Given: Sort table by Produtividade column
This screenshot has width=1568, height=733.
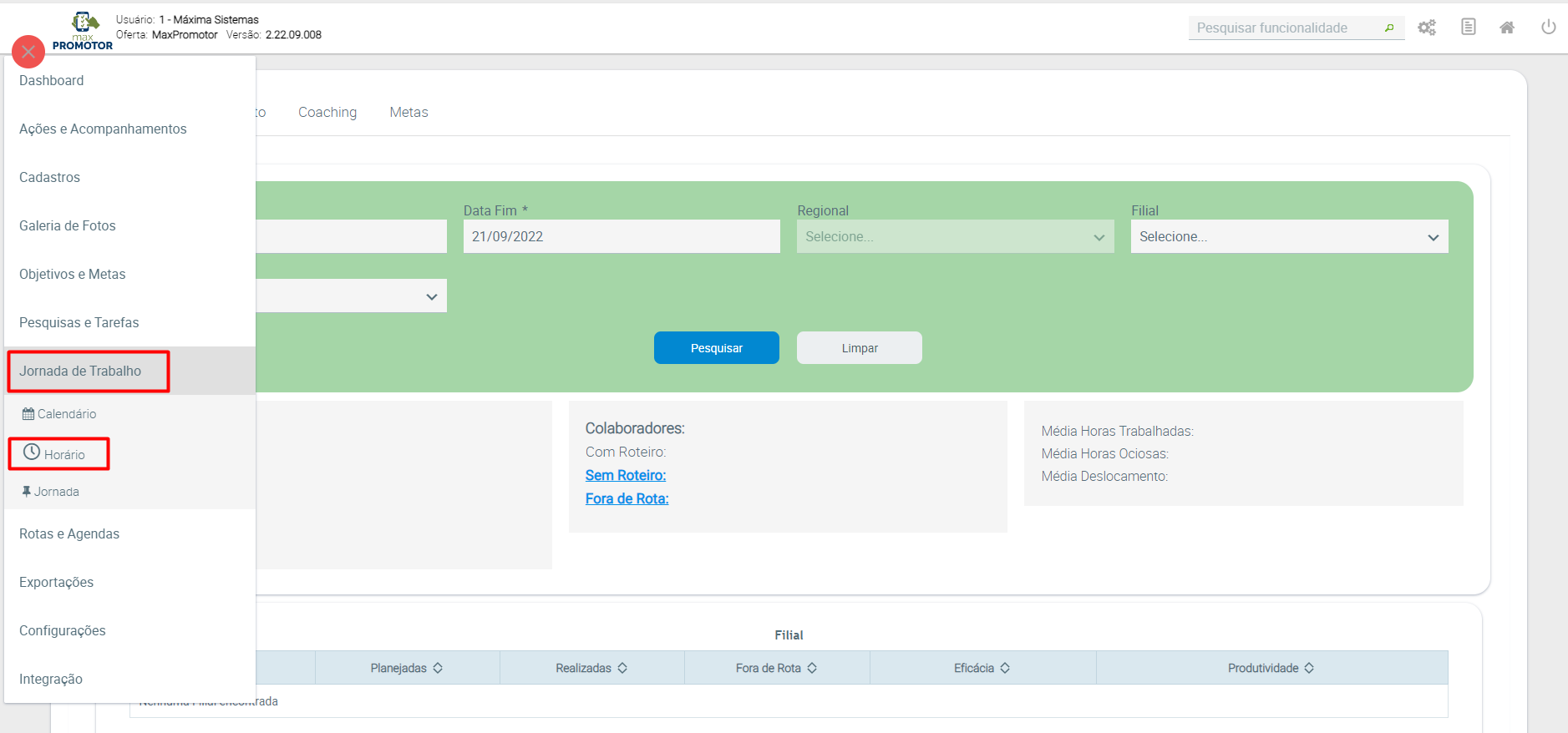Looking at the screenshot, I should [x=1271, y=668].
